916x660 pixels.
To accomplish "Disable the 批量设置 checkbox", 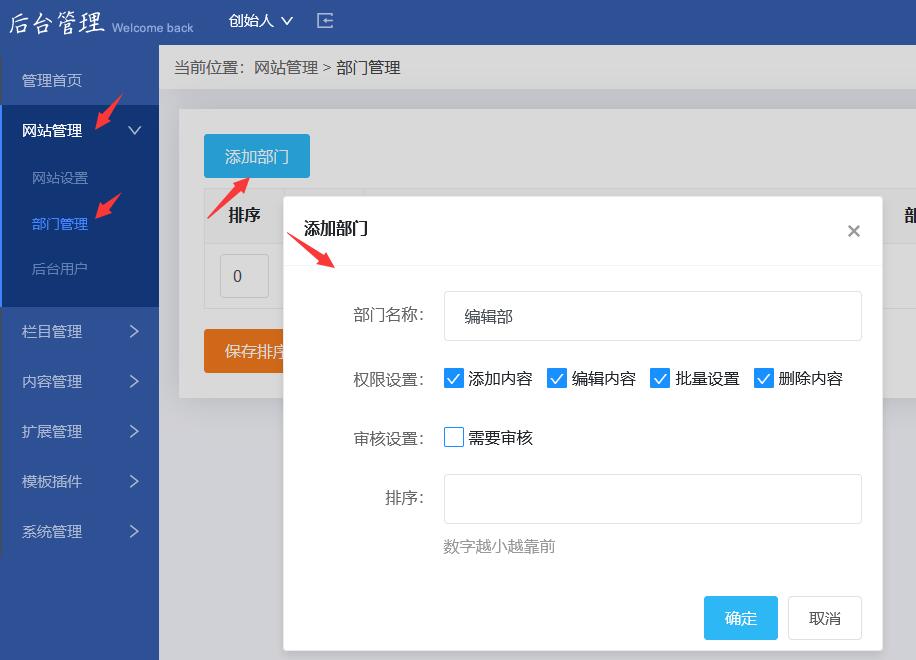I will pos(660,379).
